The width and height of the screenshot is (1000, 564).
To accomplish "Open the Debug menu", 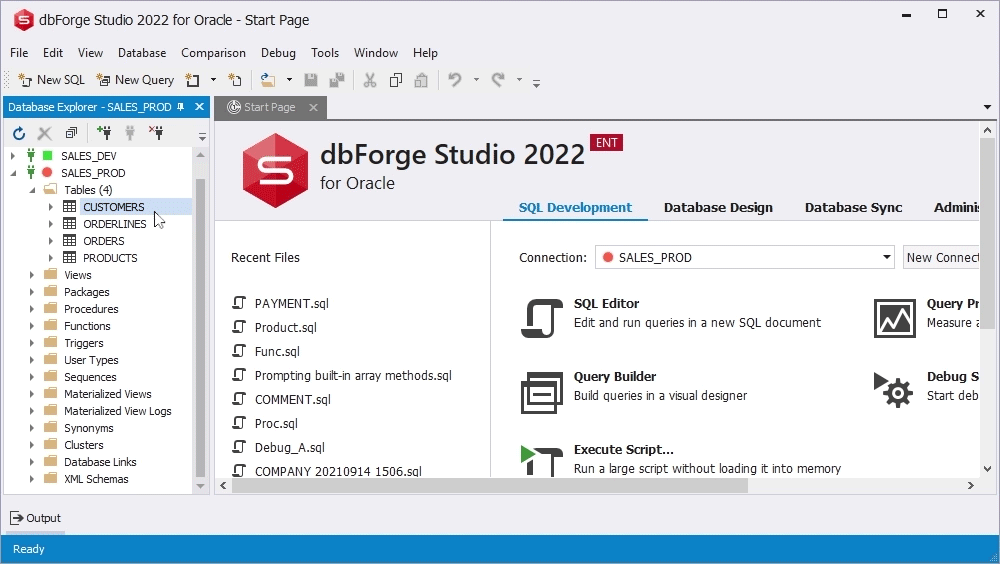I will coord(278,53).
